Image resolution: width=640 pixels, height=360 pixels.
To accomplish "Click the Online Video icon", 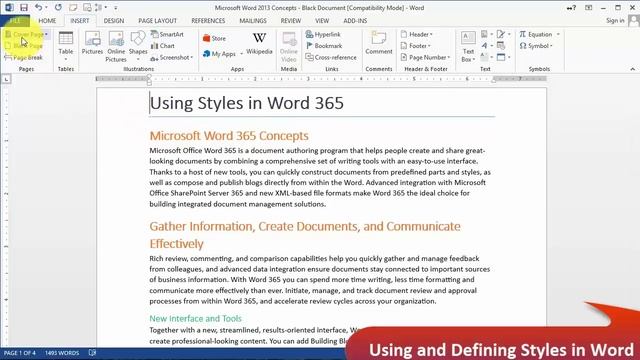I will pyautogui.click(x=289, y=47).
